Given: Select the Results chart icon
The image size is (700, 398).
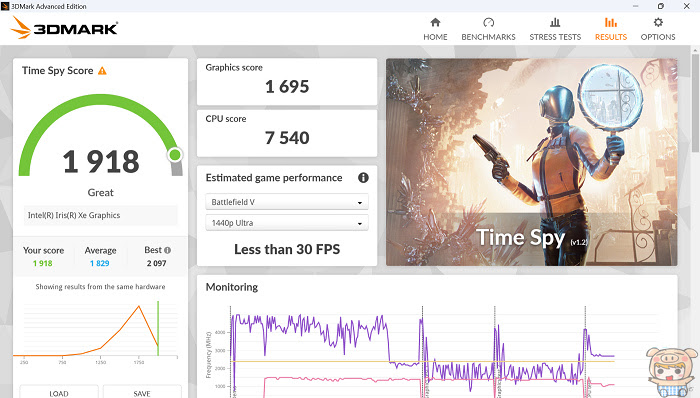Looking at the screenshot, I should click(x=611, y=22).
